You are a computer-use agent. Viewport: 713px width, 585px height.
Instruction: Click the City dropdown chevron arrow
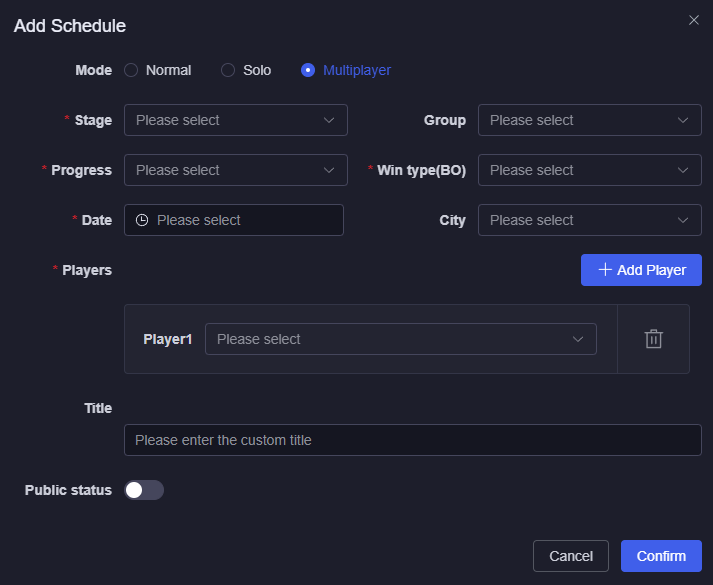pos(683,220)
